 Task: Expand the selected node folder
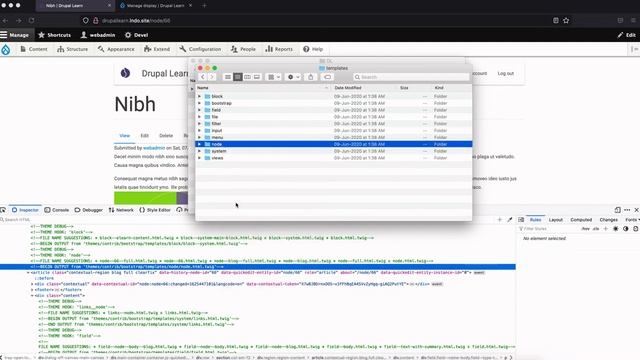tap(200, 144)
